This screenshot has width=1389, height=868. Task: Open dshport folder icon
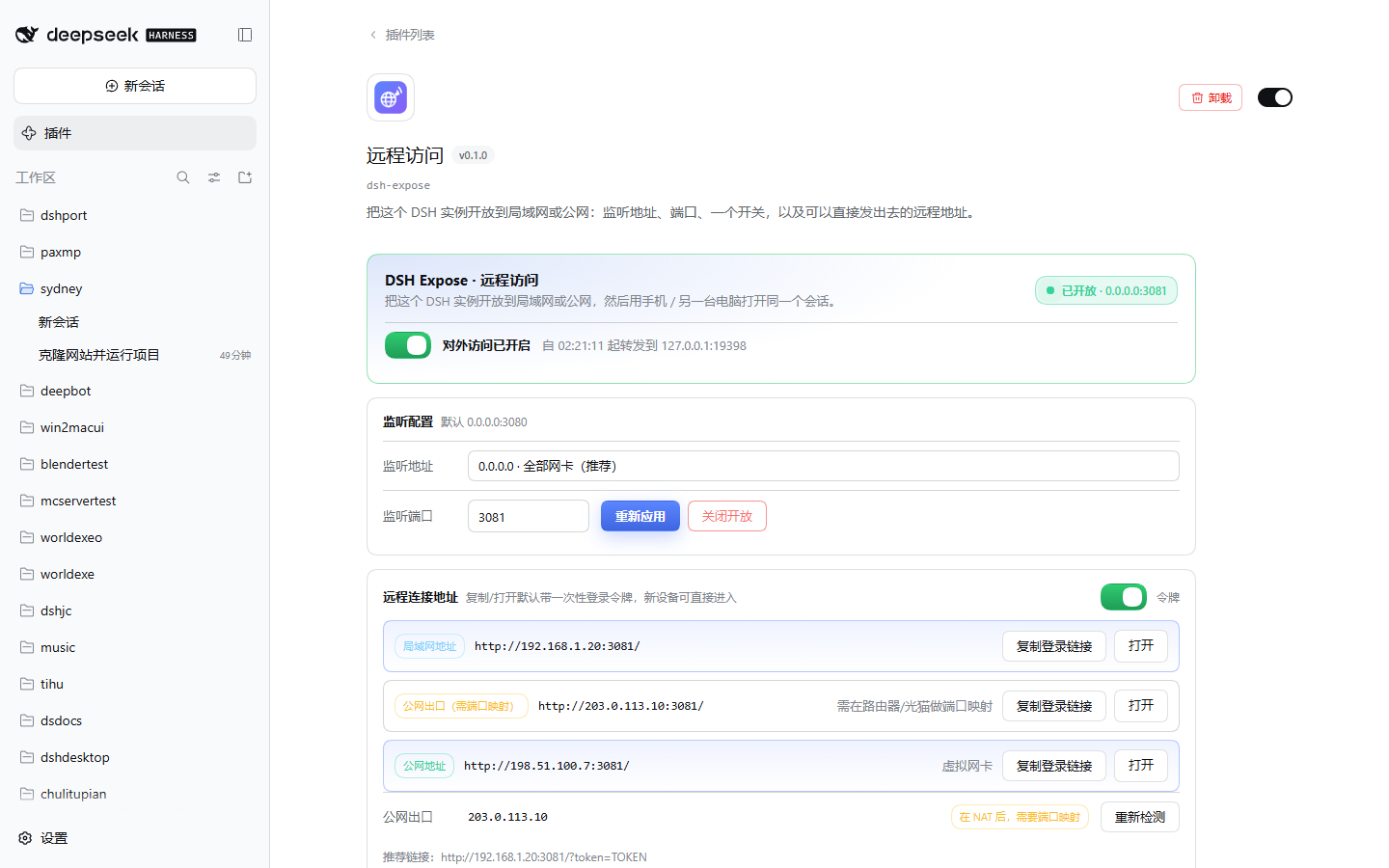coord(27,215)
